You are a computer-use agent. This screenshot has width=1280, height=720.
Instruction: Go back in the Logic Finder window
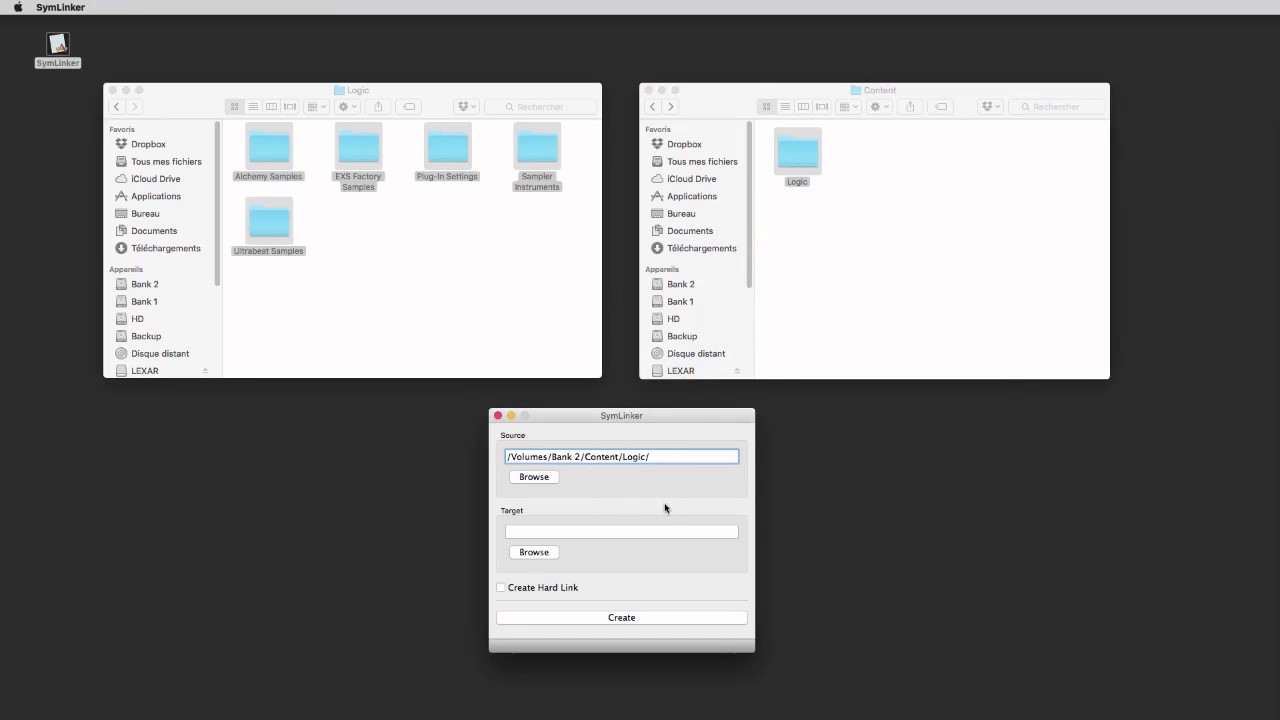pos(117,107)
